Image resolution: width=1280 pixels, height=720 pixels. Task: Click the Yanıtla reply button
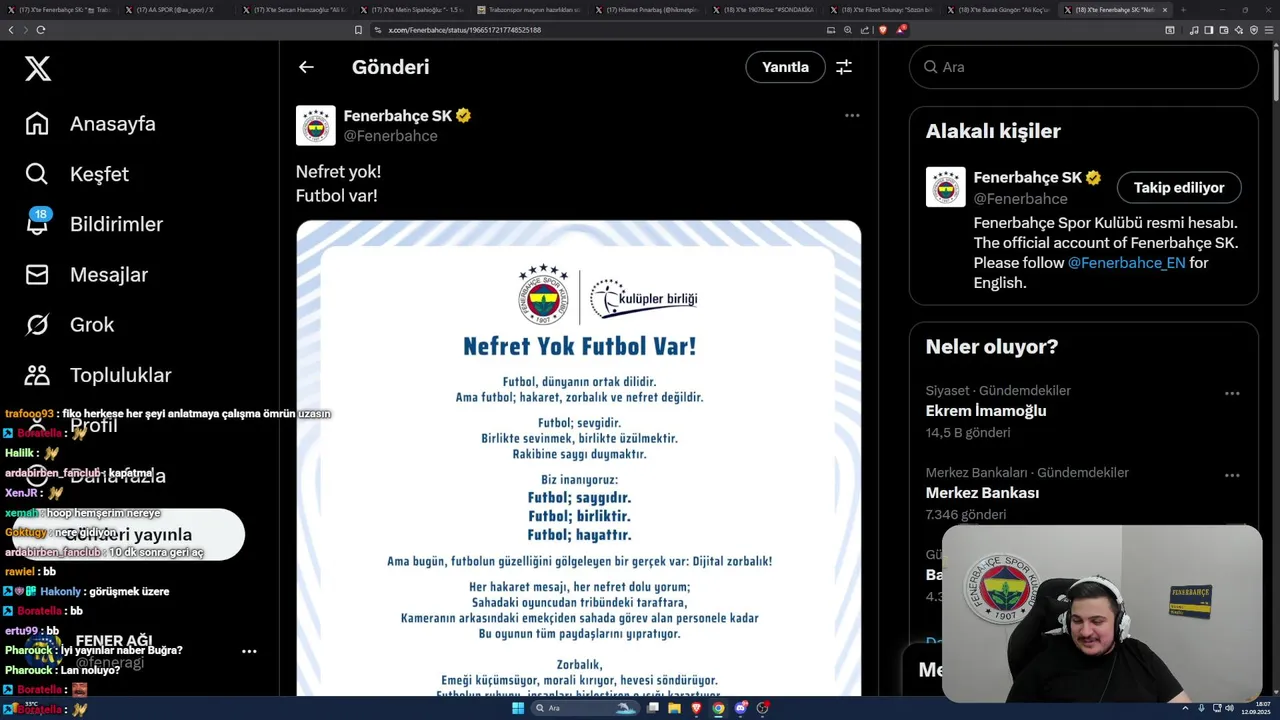click(x=785, y=67)
